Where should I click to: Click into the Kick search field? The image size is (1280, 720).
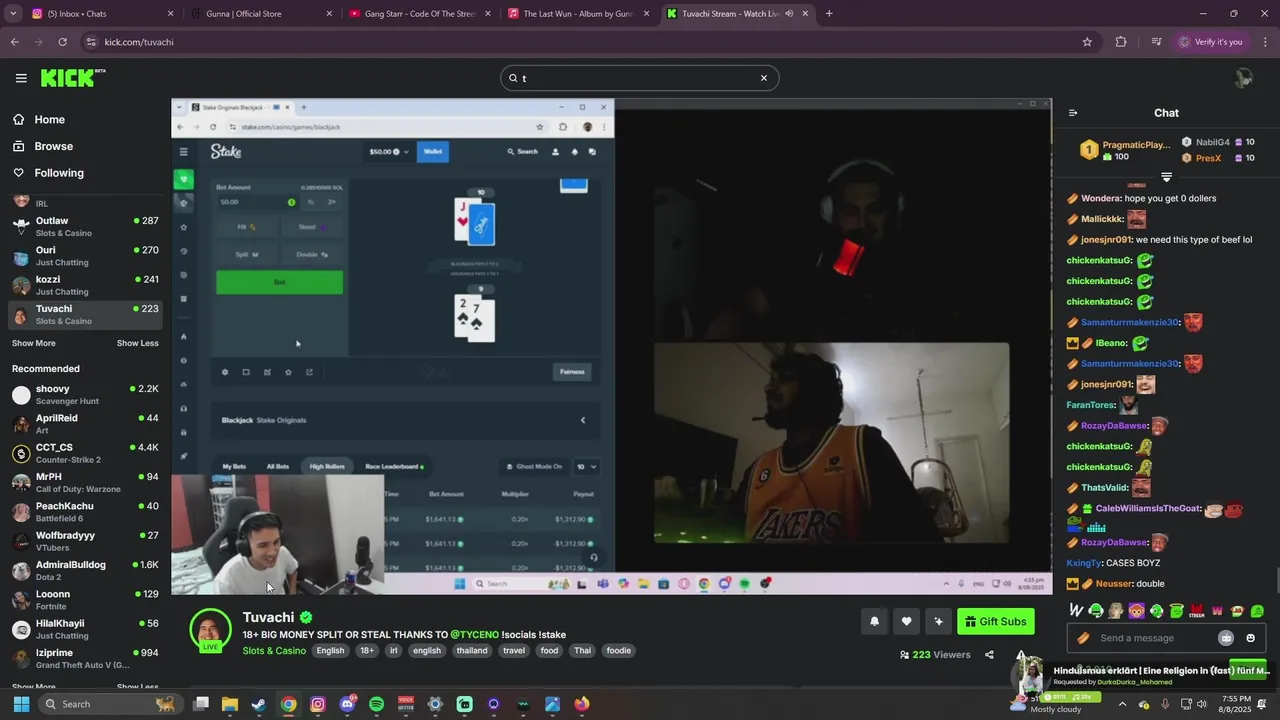[638, 78]
